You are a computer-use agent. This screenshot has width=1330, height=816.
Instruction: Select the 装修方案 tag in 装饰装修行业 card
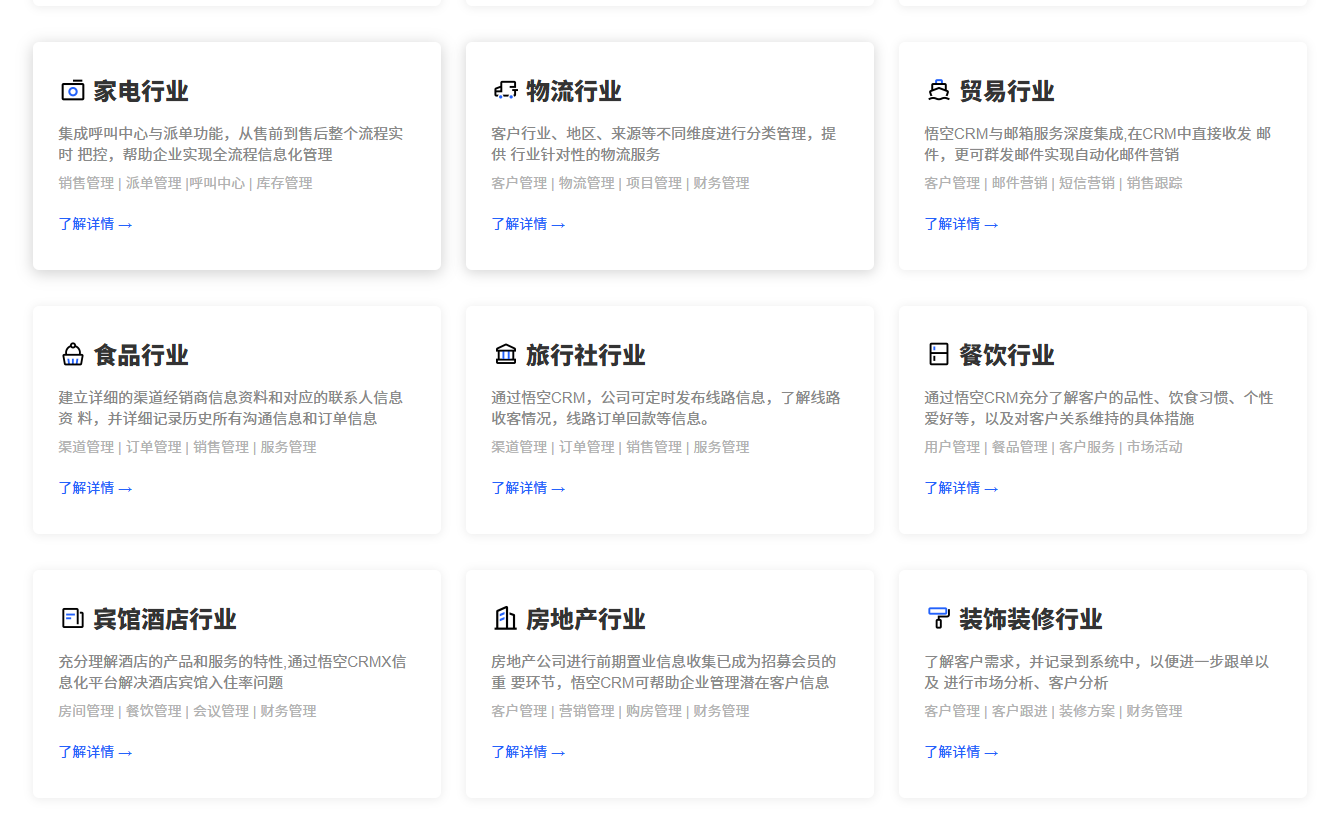(1086, 711)
